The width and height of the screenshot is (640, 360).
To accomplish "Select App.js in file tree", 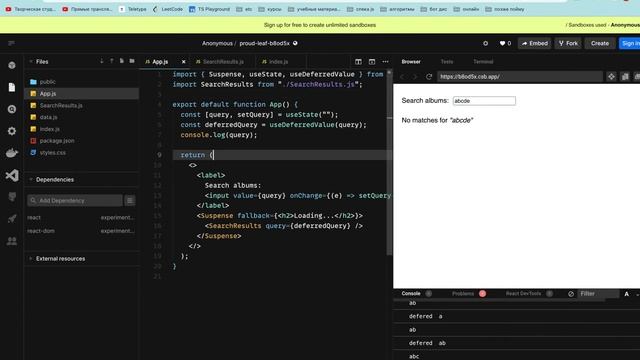I will click(82, 93).
